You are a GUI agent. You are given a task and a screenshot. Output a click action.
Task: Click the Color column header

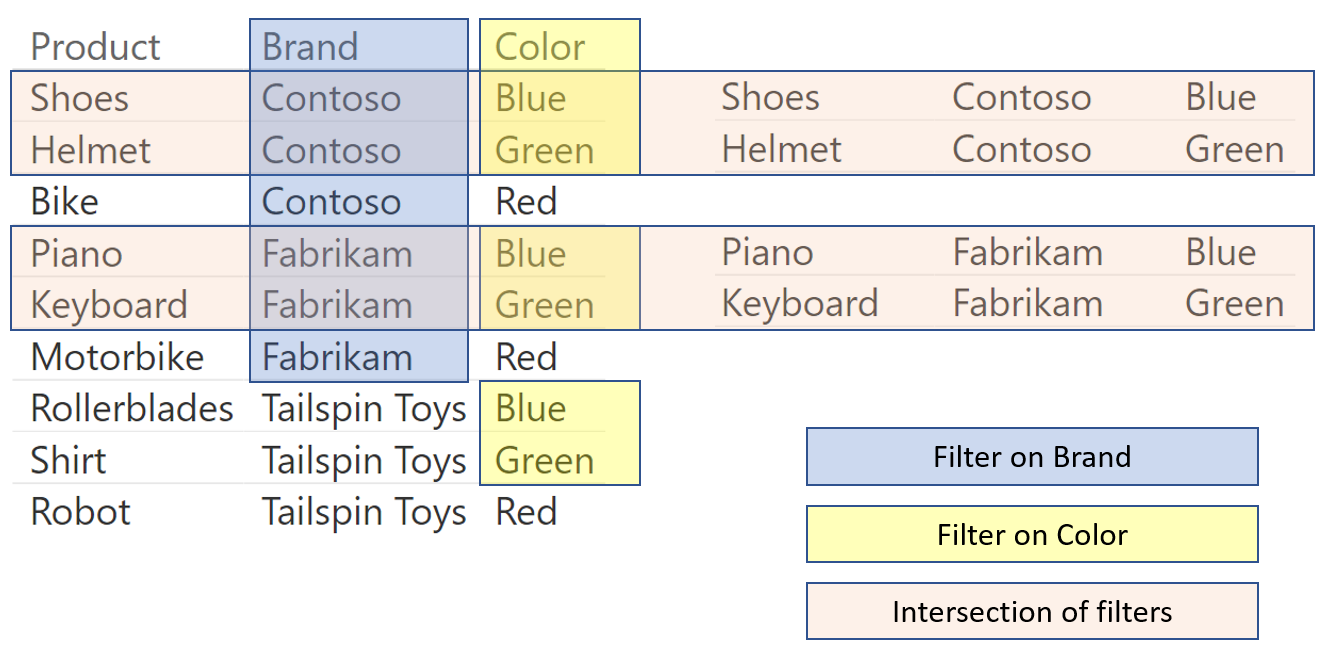coord(540,47)
